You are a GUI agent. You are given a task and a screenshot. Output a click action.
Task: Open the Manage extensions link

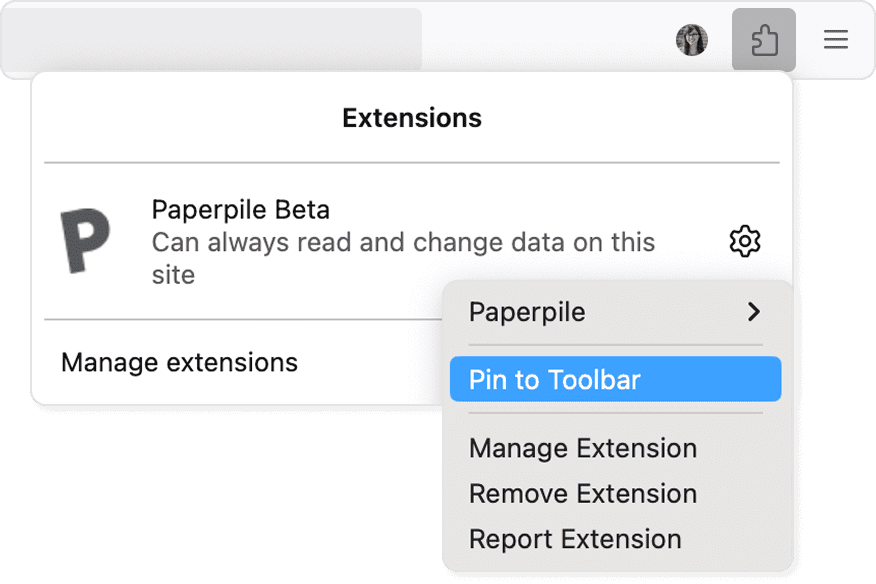click(x=180, y=362)
